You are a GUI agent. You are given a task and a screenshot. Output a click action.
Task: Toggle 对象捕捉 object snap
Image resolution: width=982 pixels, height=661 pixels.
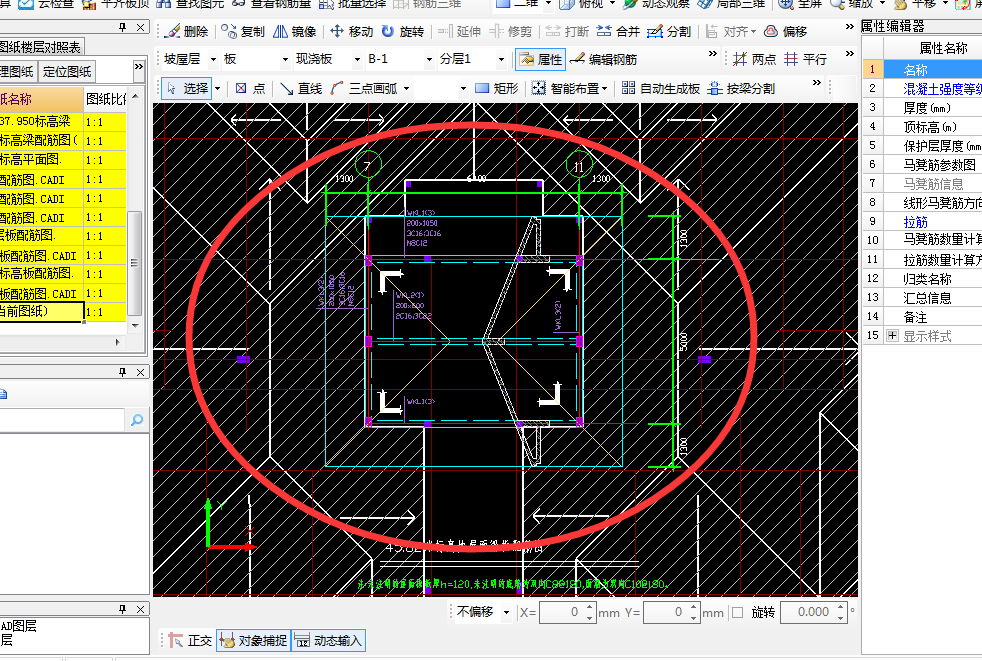tap(253, 640)
